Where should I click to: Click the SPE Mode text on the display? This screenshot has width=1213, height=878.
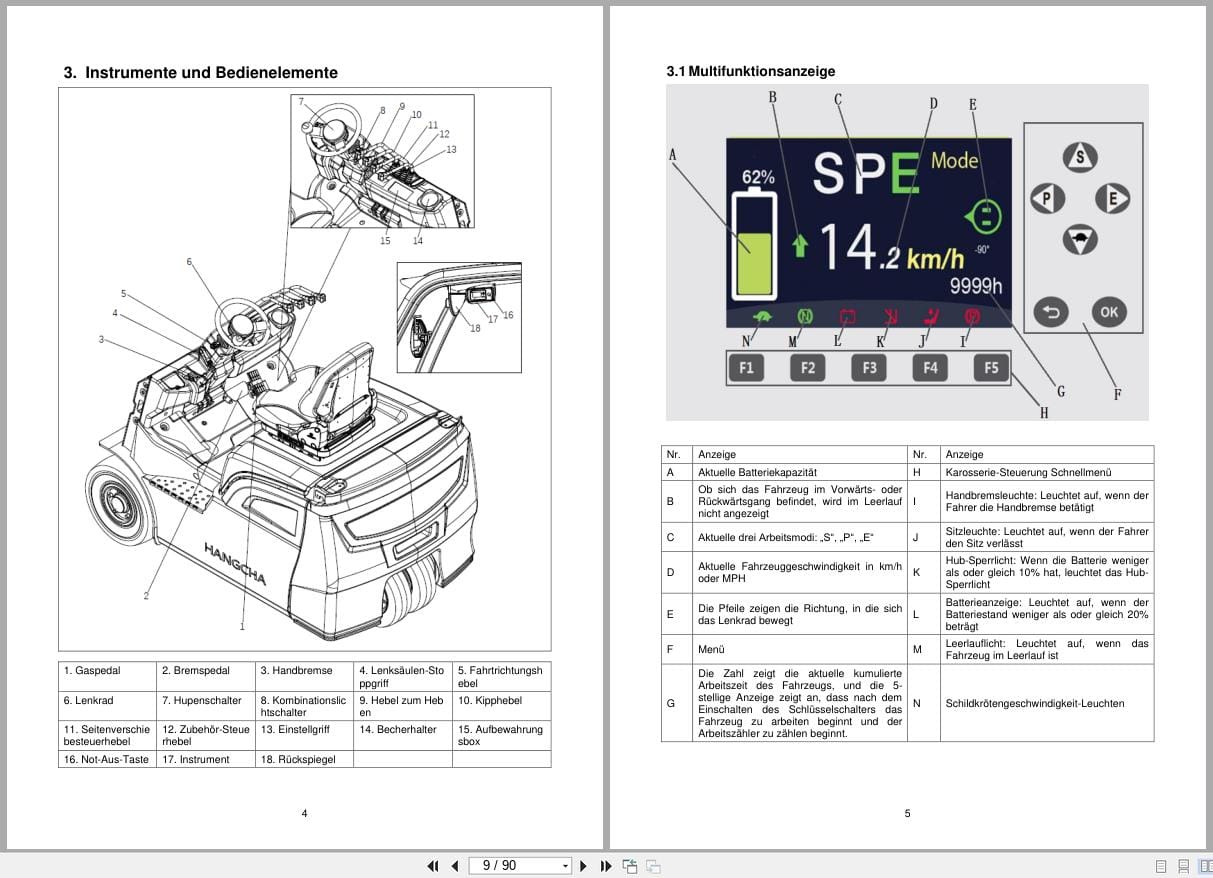(x=895, y=171)
